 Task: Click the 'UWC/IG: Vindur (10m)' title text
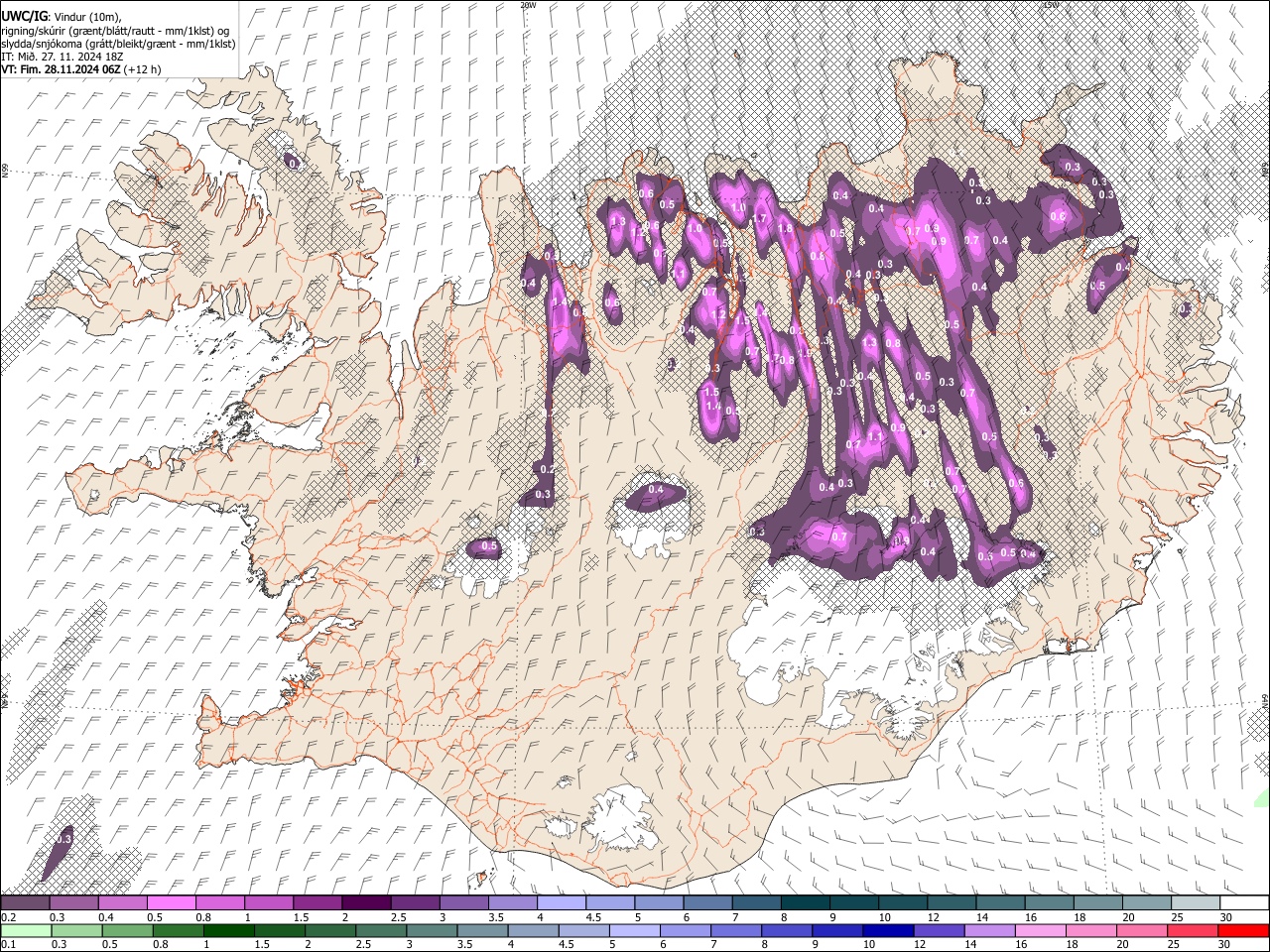(x=61, y=17)
